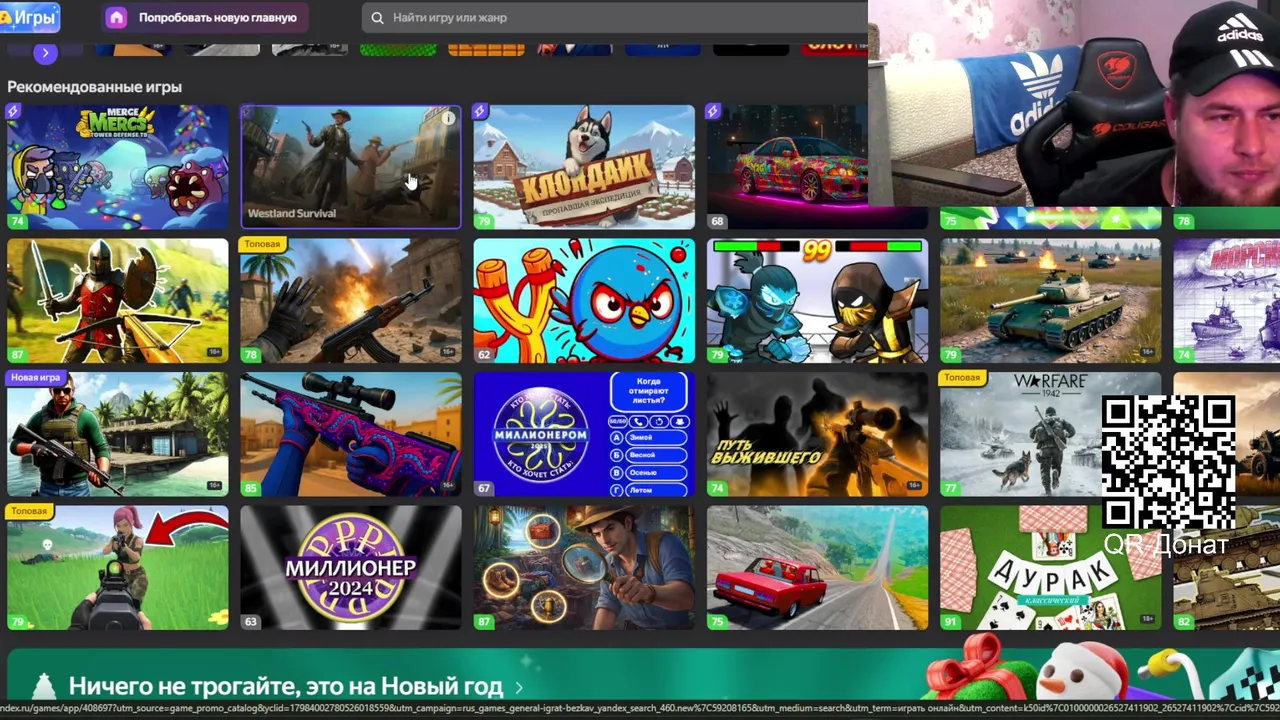Open Merge Mercs tower defense game
Screen dimensions: 1280x720
click(x=117, y=167)
